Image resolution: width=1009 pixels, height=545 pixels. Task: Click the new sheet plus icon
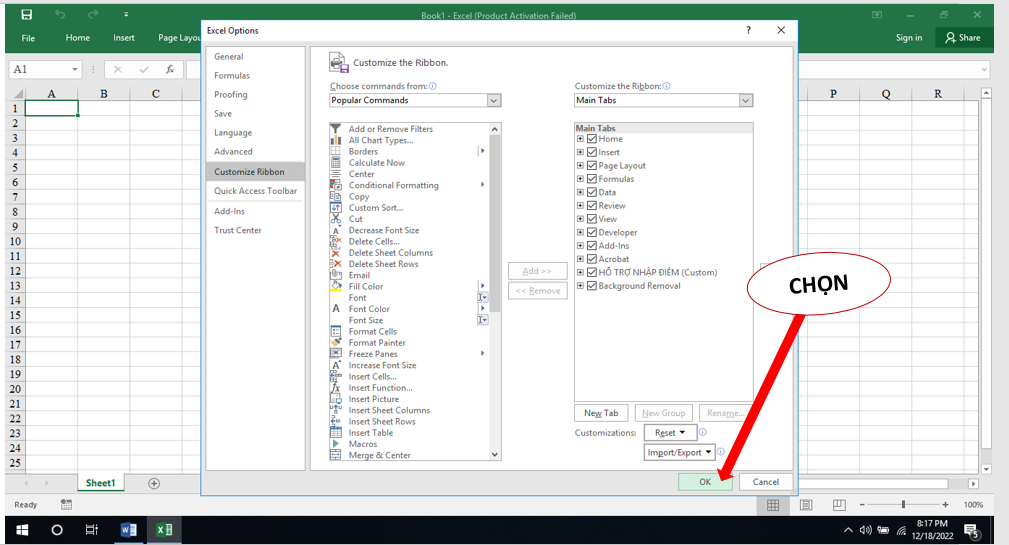pos(154,483)
